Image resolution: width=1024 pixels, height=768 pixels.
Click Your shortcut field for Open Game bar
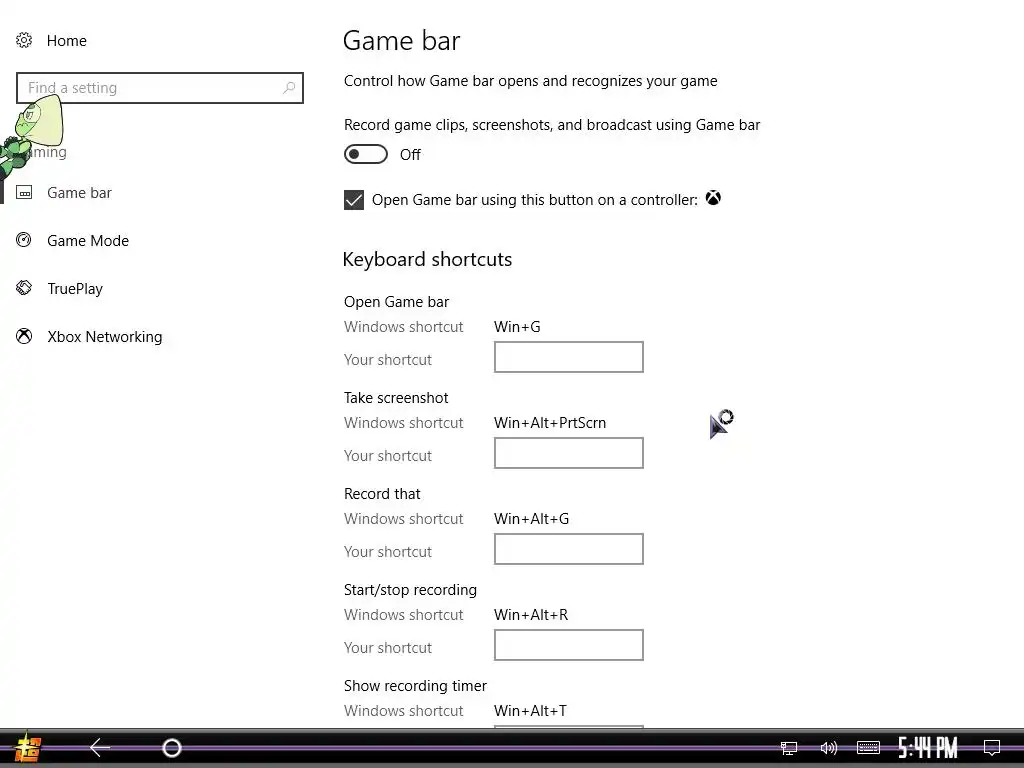pyautogui.click(x=569, y=357)
